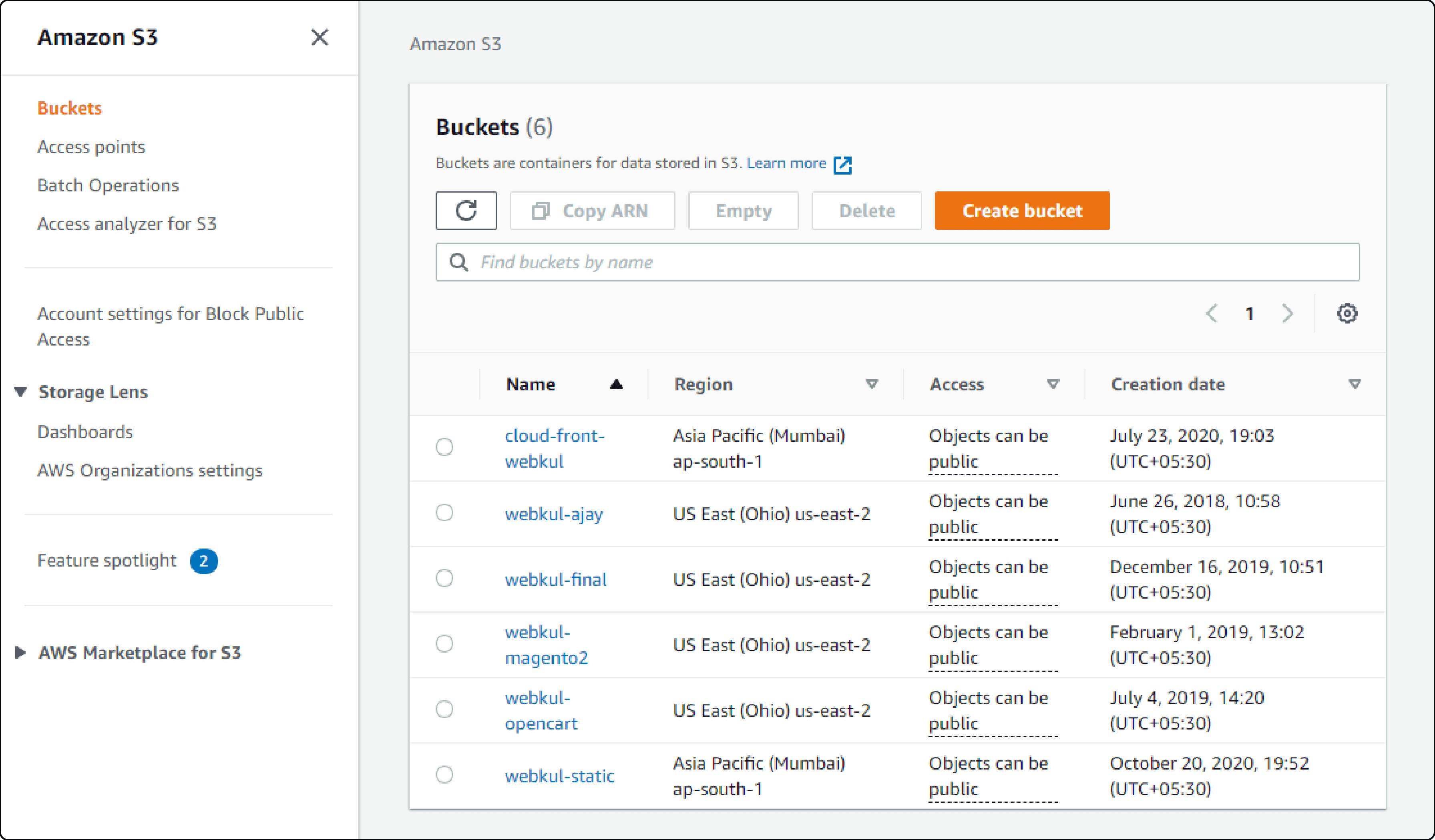Select the webkul-opencart bucket radio button
Image resolution: width=1435 pixels, height=840 pixels.
coord(444,709)
